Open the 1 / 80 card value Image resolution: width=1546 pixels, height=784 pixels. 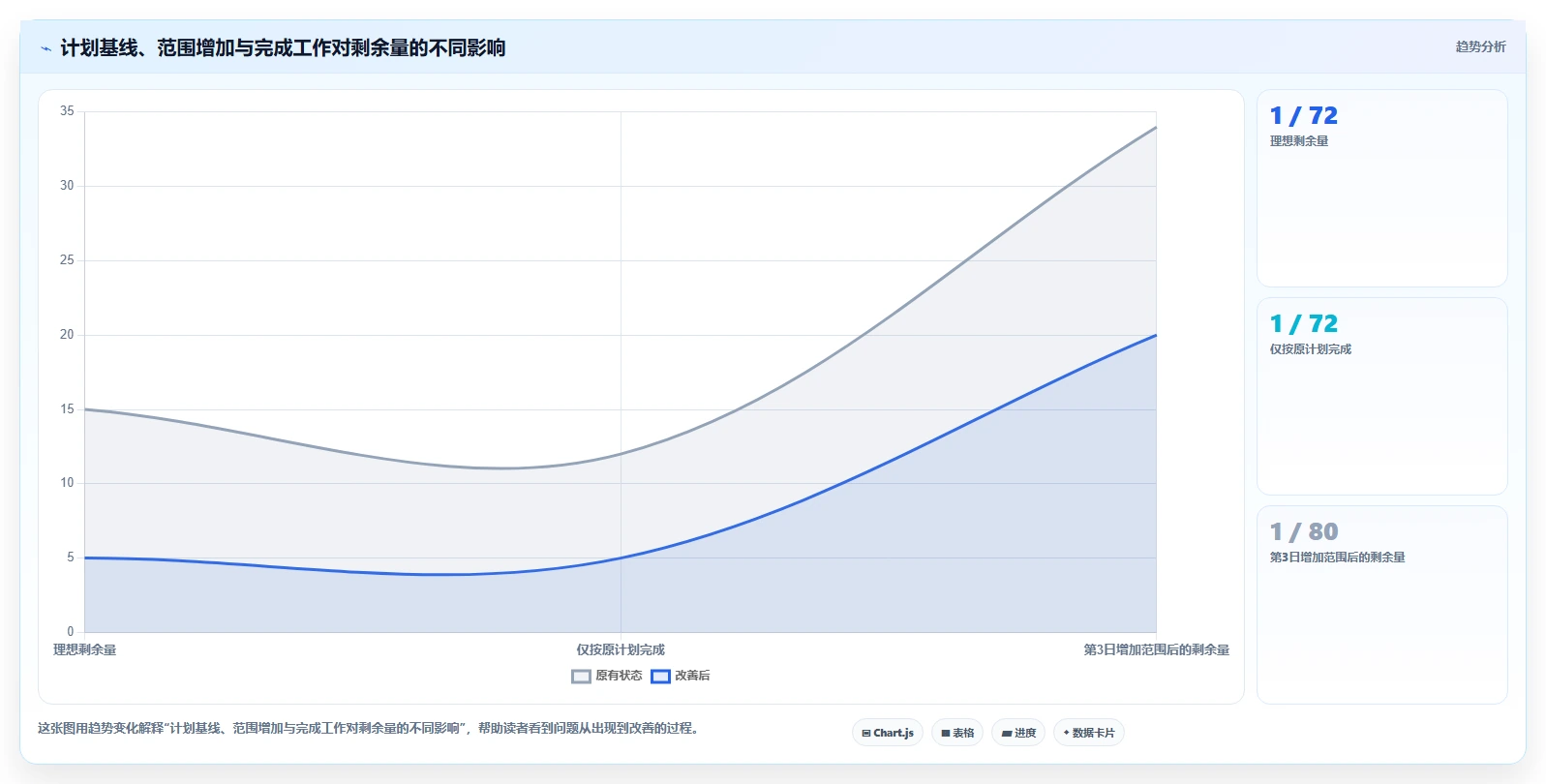pos(1304,532)
